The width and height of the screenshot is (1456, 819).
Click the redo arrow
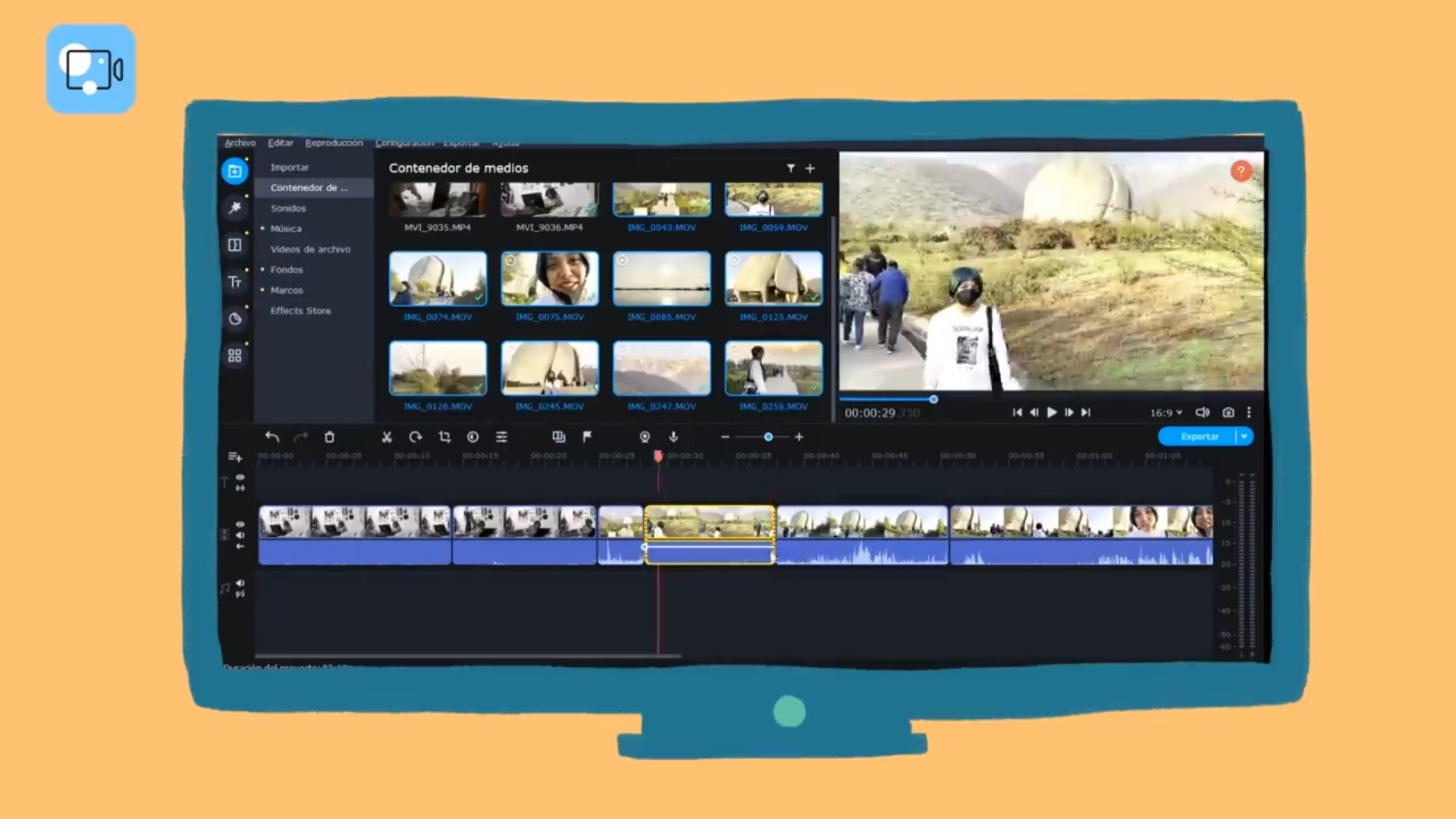[x=301, y=437]
